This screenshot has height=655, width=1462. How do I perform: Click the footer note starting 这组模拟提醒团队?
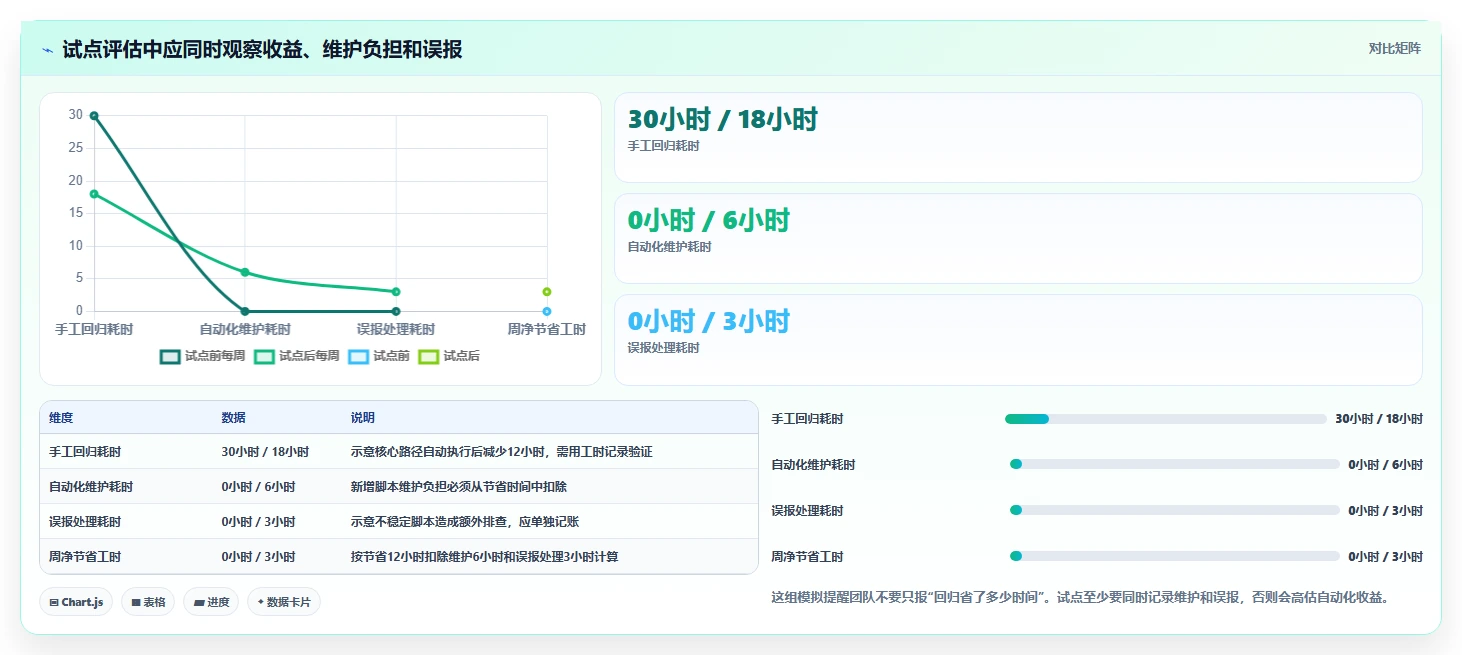coord(1080,598)
